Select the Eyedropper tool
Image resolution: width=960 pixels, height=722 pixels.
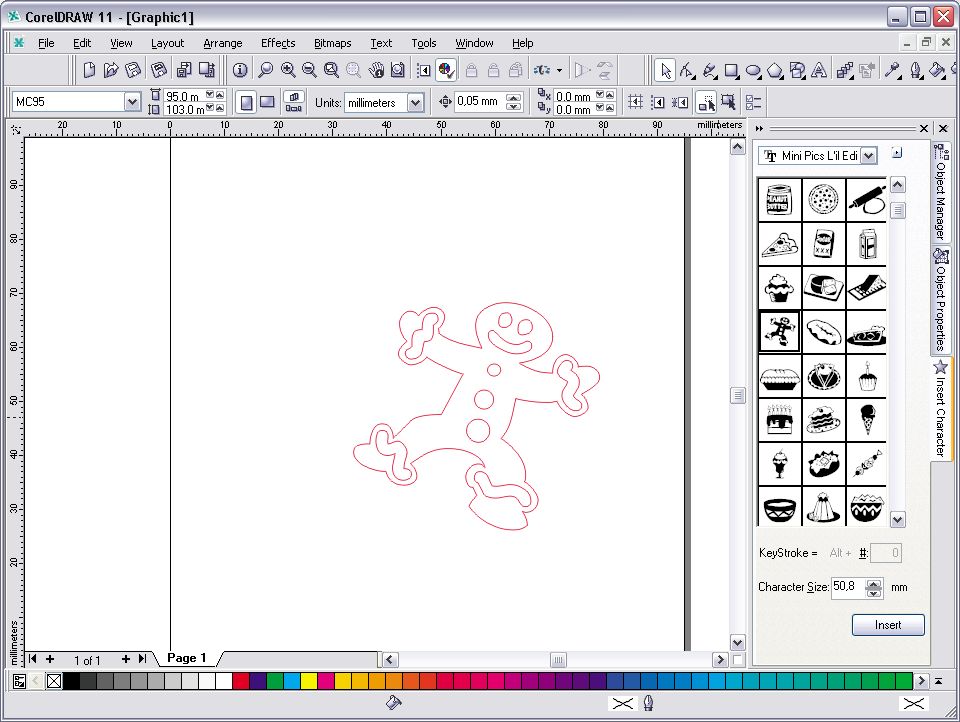point(893,70)
